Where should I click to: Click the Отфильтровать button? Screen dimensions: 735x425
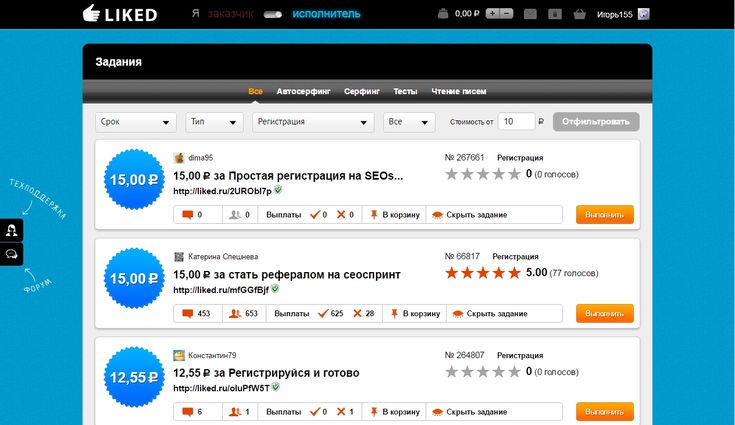pyautogui.click(x=596, y=122)
